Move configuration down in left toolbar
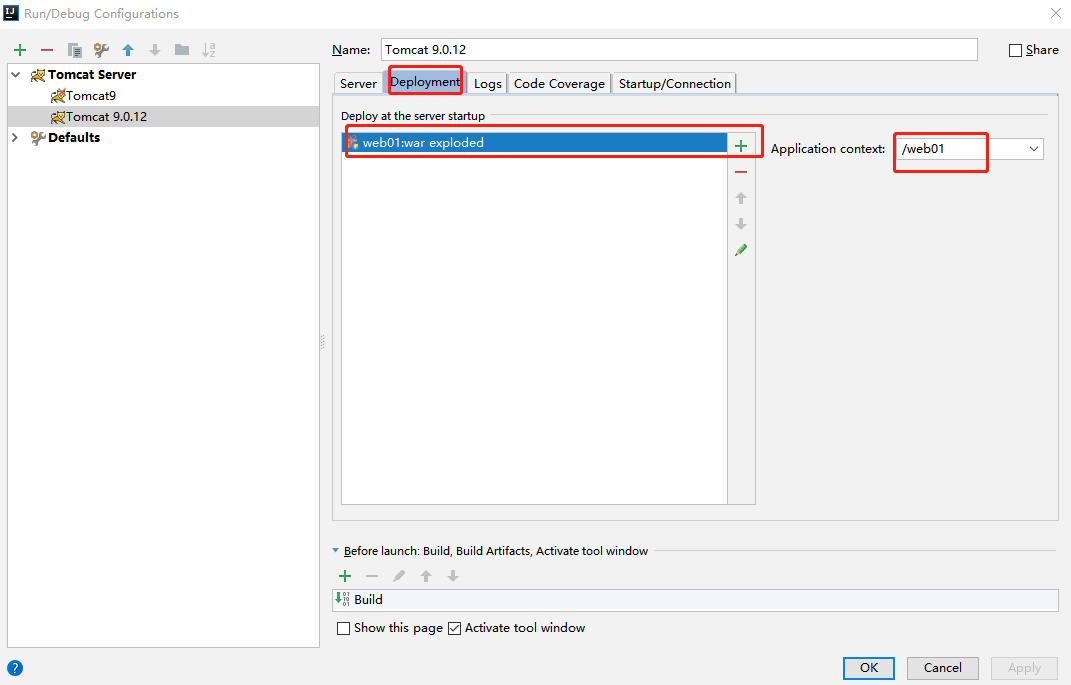Viewport: 1071px width, 685px height. tap(155, 50)
